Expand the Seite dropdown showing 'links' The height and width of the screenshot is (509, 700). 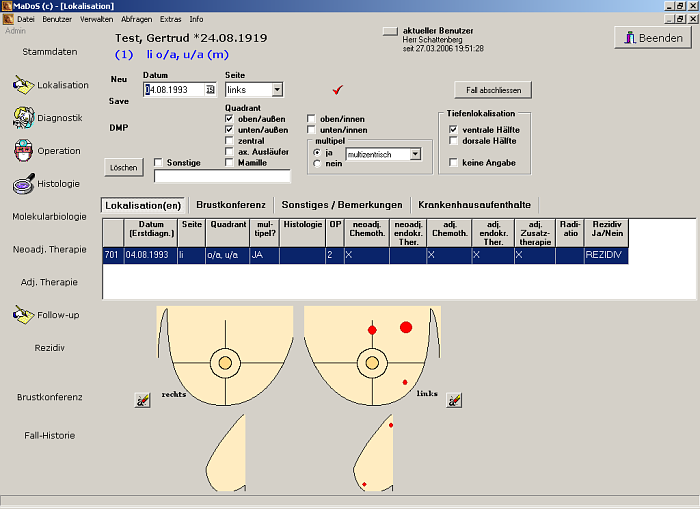pyautogui.click(x=276, y=90)
